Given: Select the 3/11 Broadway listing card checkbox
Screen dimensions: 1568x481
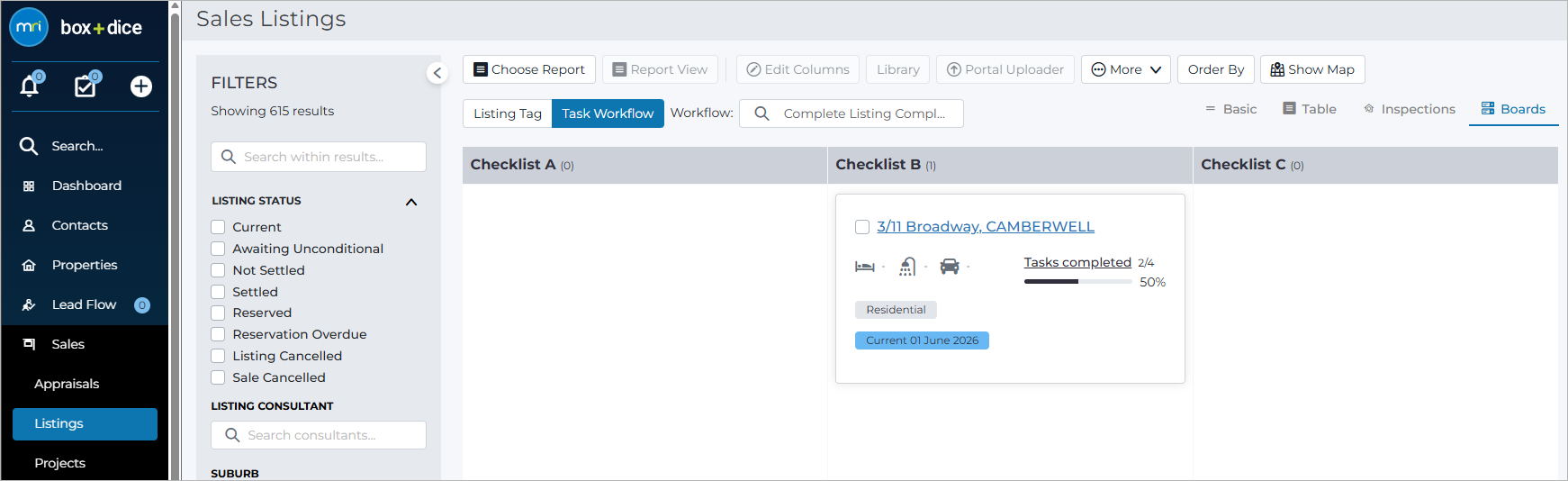Looking at the screenshot, I should (x=862, y=227).
